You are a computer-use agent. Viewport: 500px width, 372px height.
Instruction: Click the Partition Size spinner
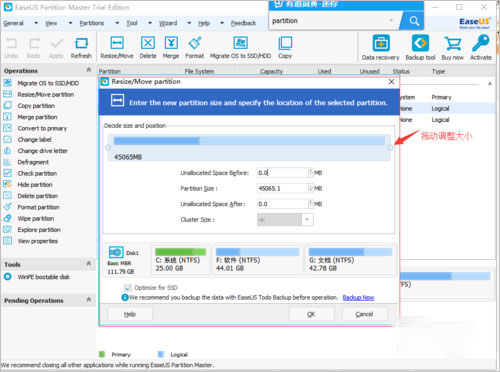311,188
